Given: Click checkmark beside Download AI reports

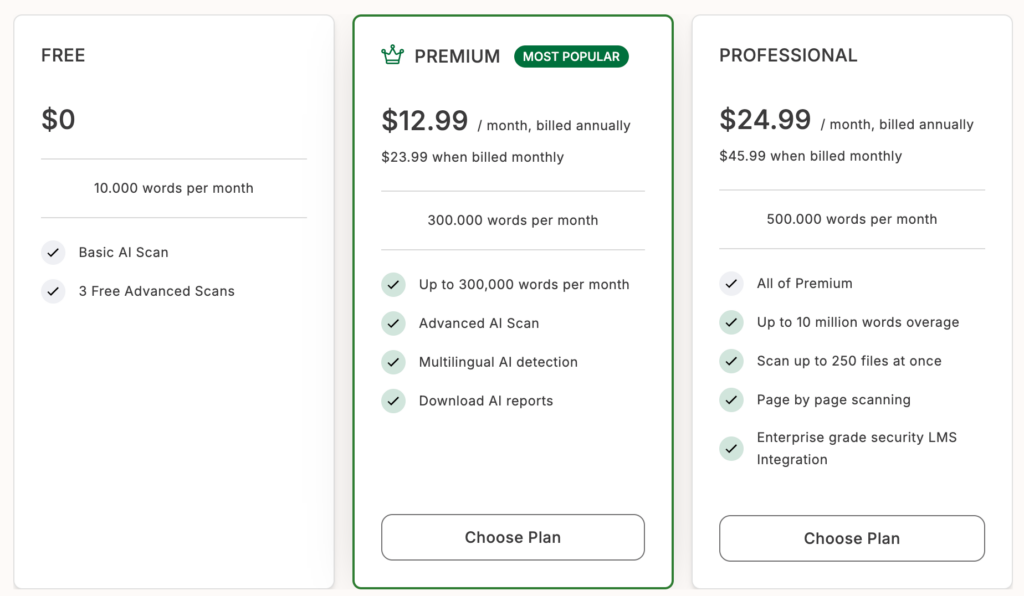Looking at the screenshot, I should click(393, 401).
